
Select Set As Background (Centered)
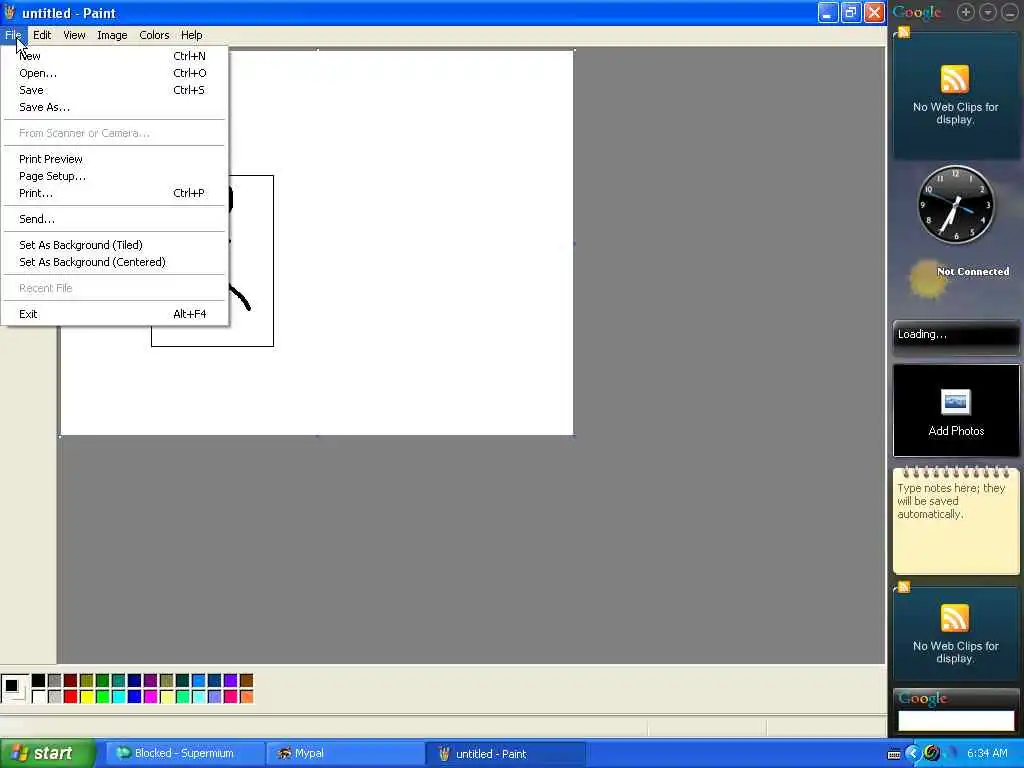click(115, 262)
